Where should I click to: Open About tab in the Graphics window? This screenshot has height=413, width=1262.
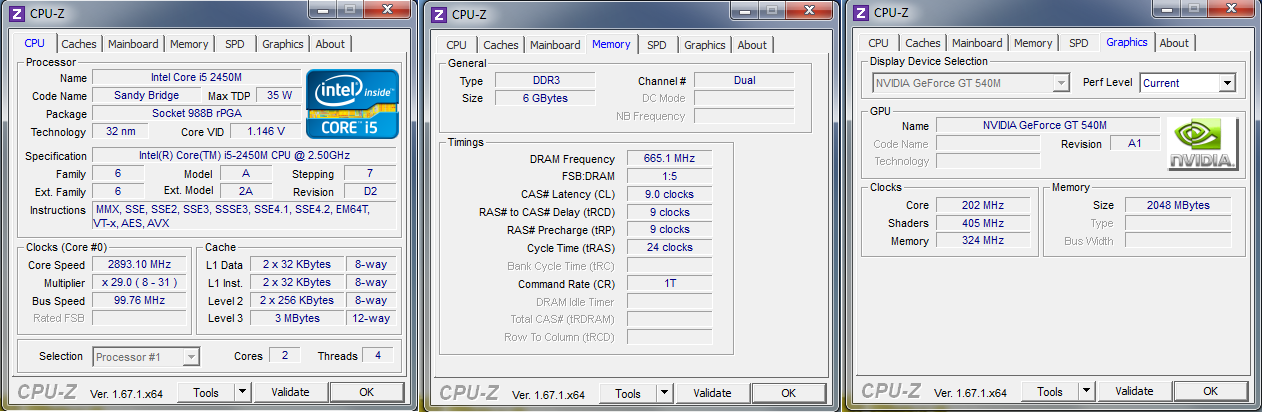[x=1174, y=43]
